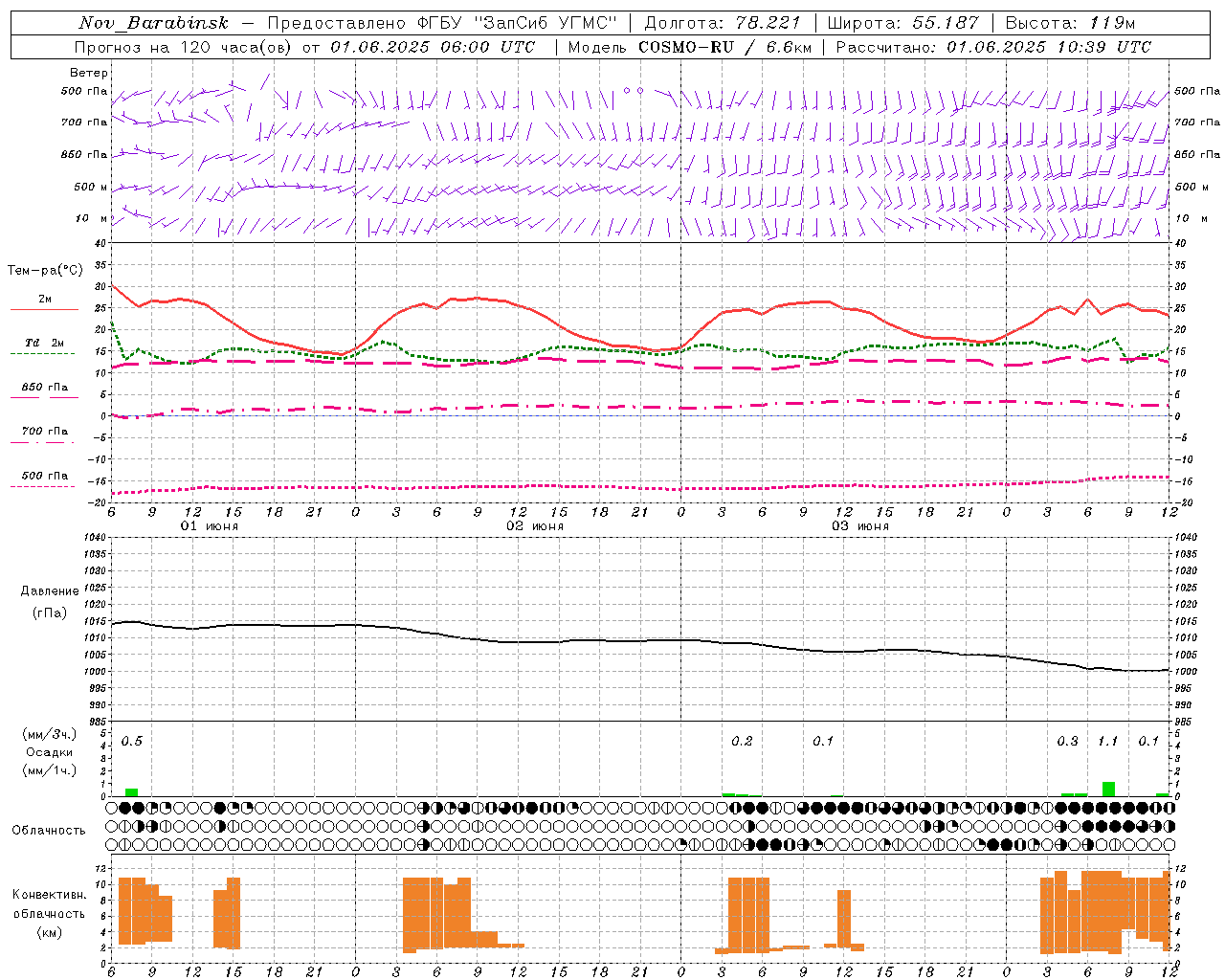
Task: Click the Td 2м dew point legend entry
Action: (x=44, y=343)
